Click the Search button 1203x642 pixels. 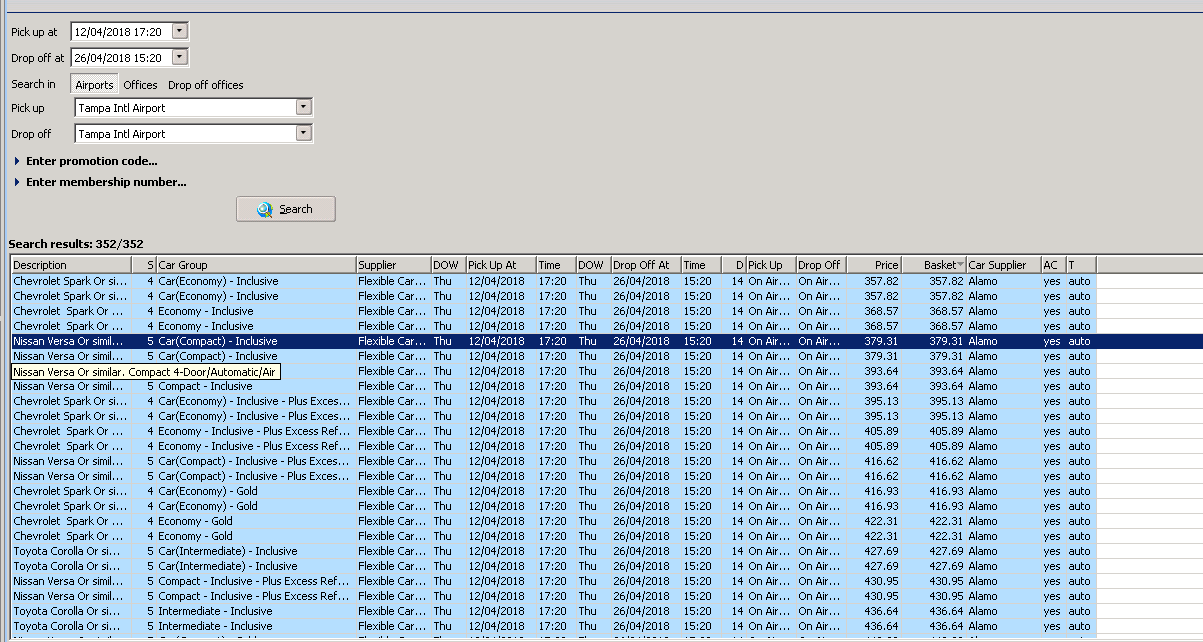(286, 209)
